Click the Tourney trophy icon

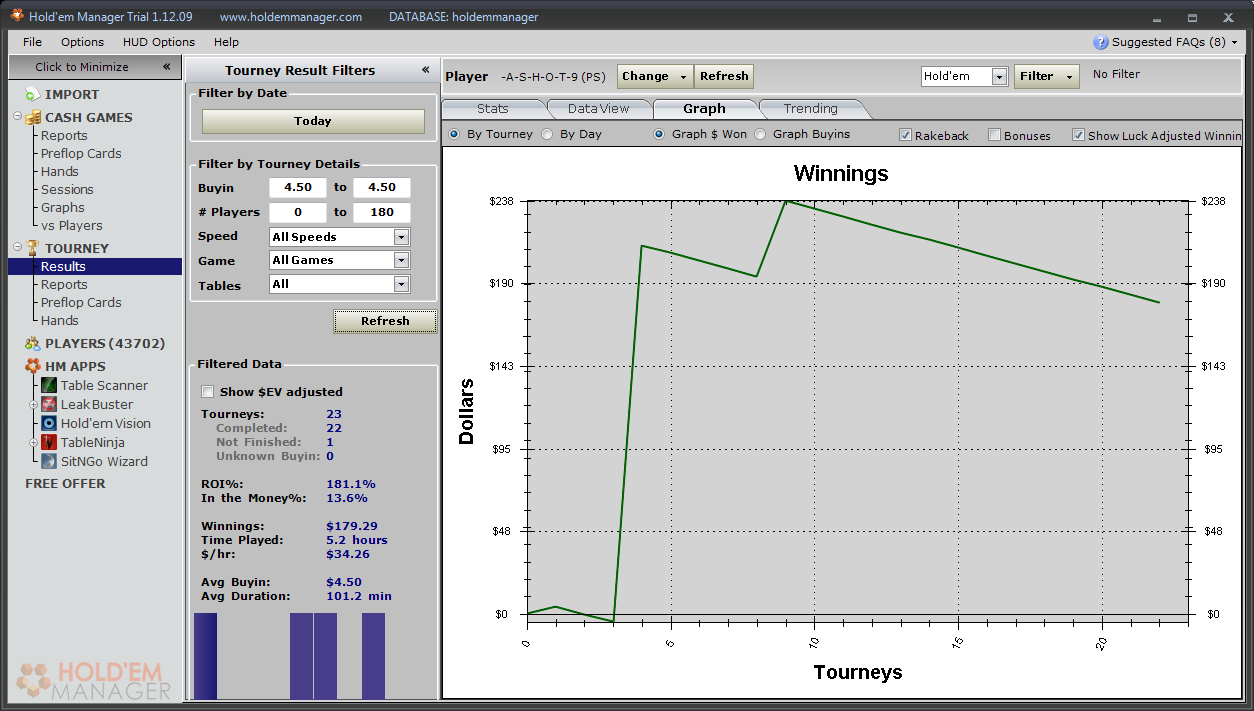(33, 248)
